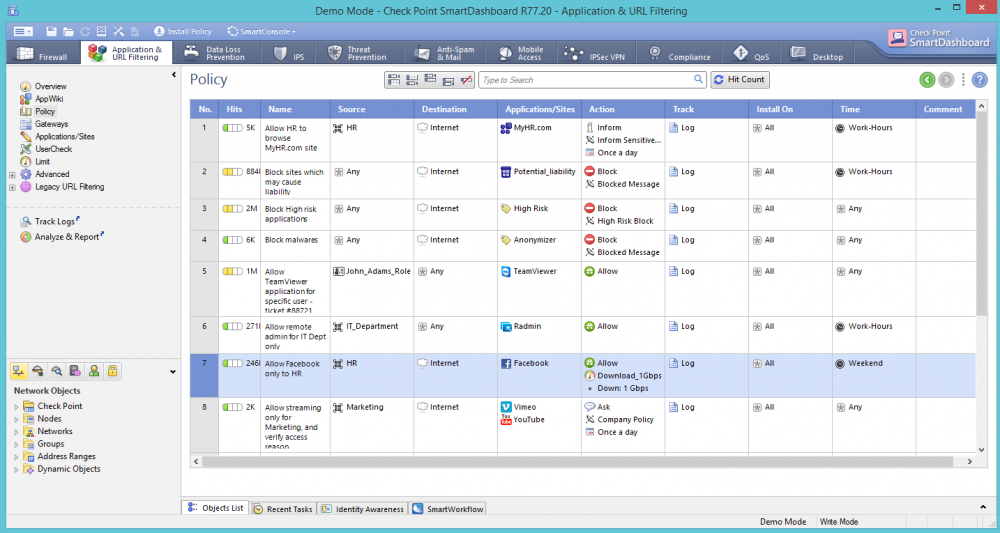Select the Servers icon with purple badge

(x=75, y=371)
